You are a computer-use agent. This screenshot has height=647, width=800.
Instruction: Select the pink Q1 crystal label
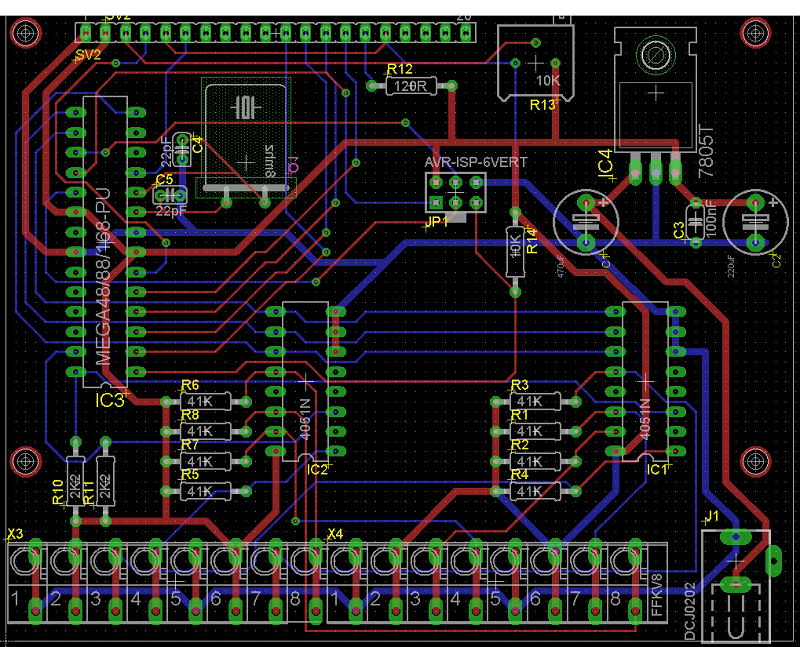(x=292, y=164)
